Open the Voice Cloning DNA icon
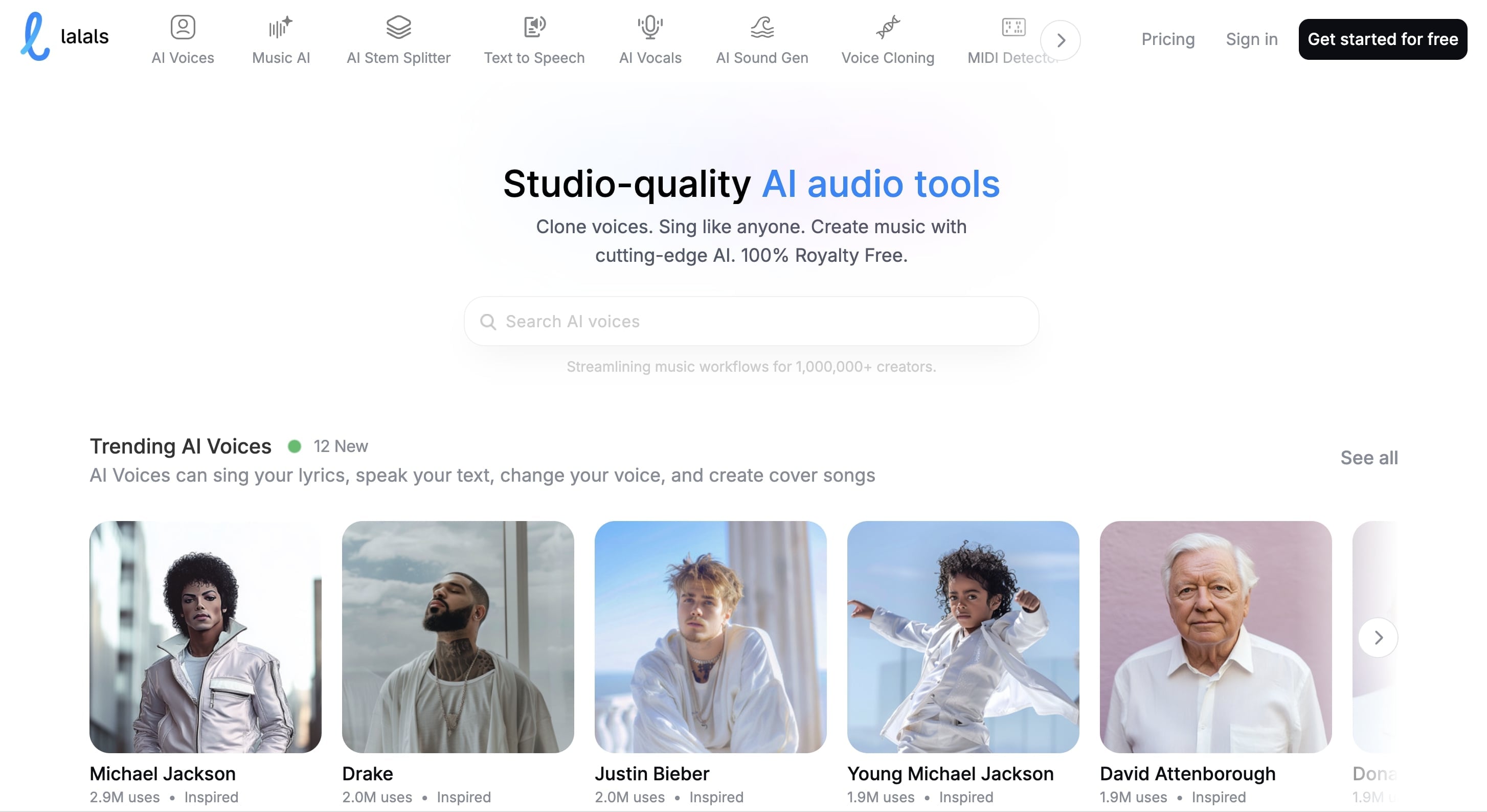 887,27
